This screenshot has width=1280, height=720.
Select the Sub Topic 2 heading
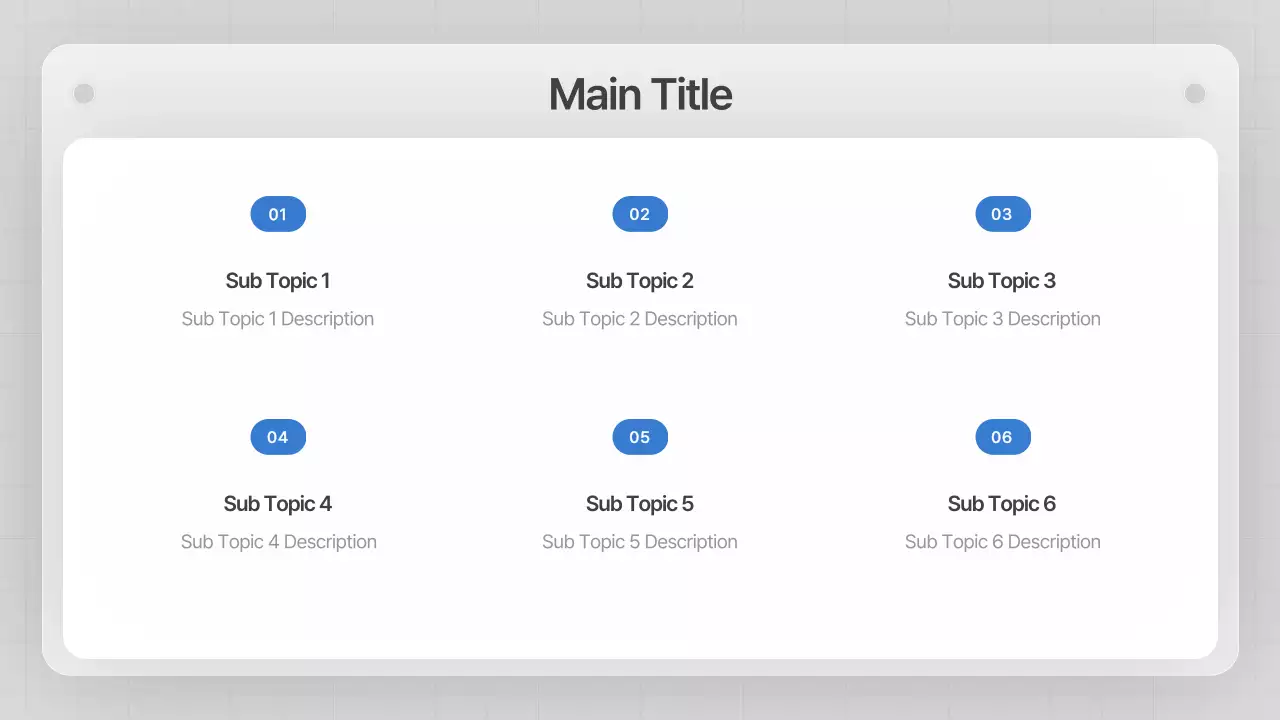(x=640, y=281)
